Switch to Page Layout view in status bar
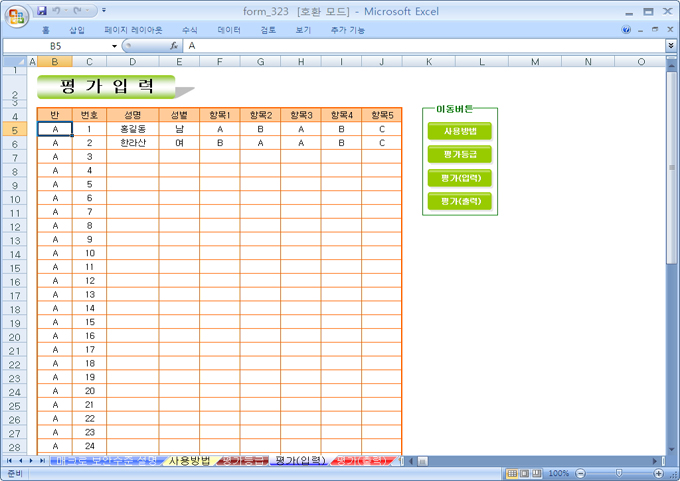680x481 pixels. tap(524, 473)
